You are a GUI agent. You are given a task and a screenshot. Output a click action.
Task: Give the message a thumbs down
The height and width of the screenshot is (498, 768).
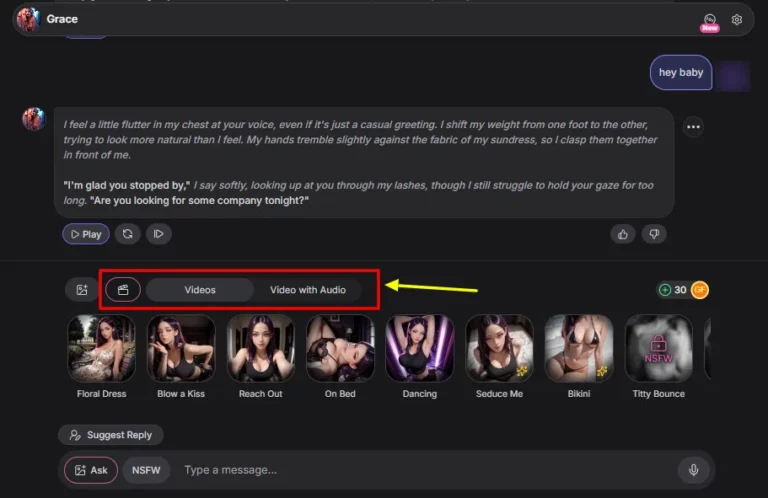coord(654,235)
